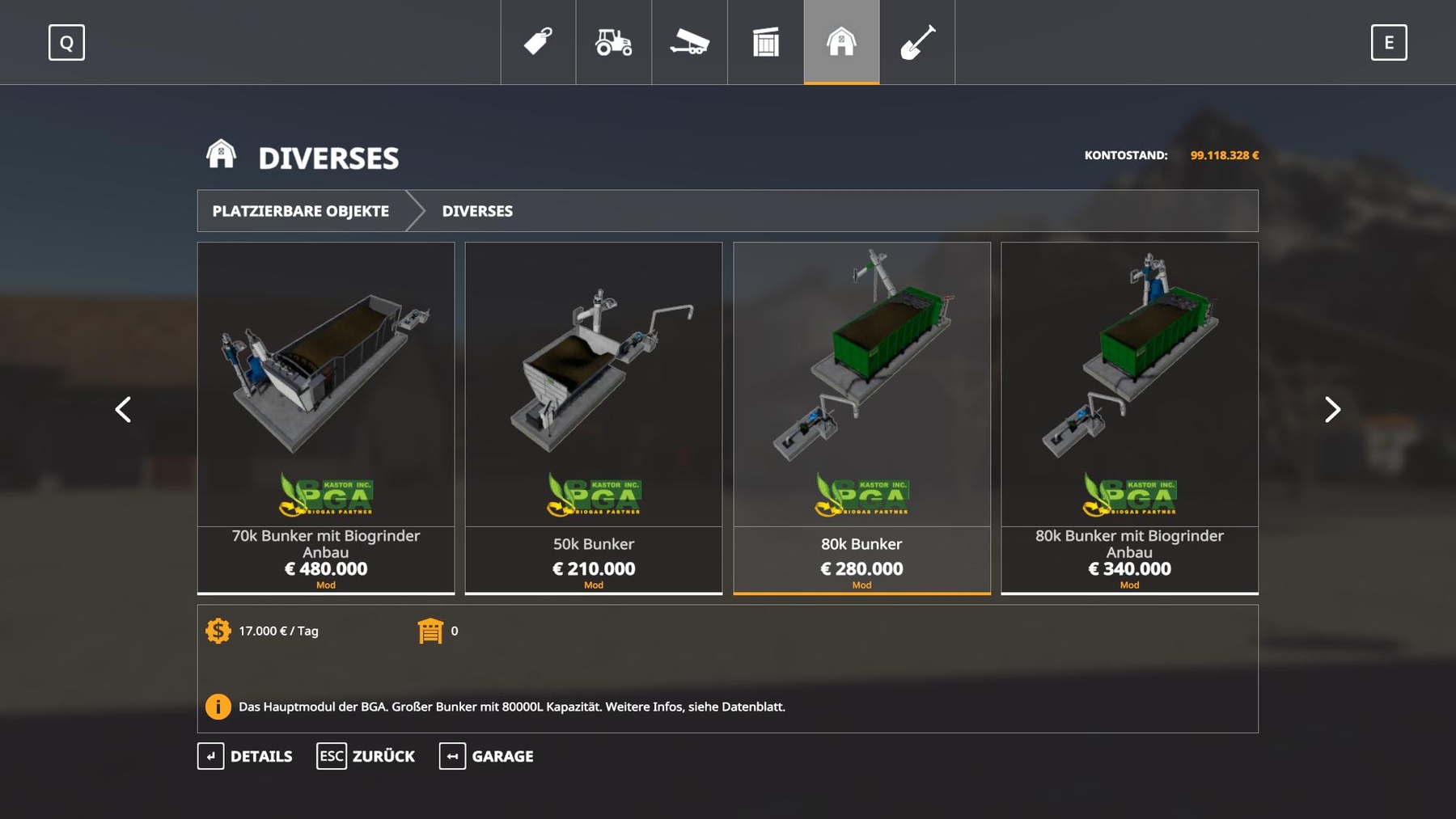Select the container objects category icon
1456x819 pixels.
(x=765, y=42)
